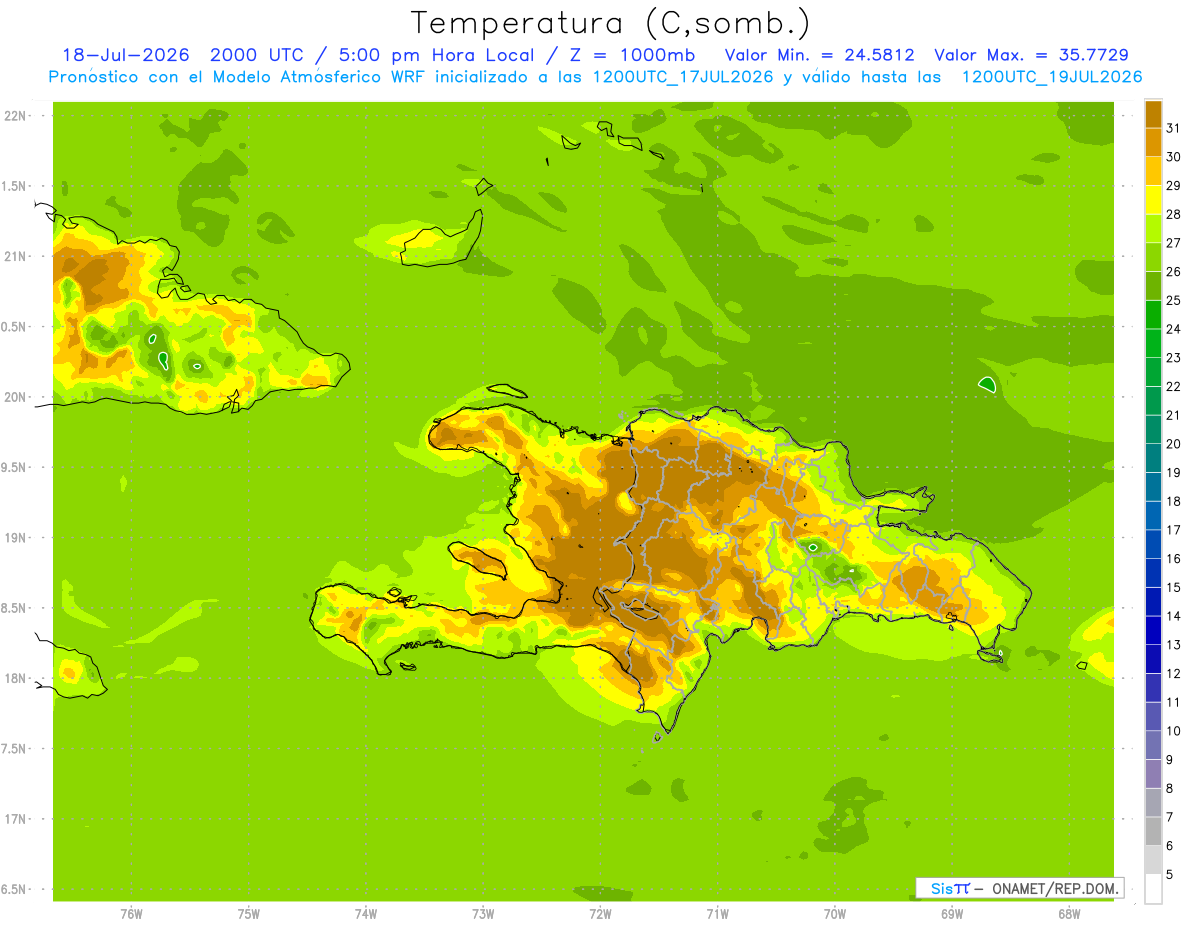The image size is (1200, 927).
Task: Click the 75W longitude axis label
Action: tap(249, 914)
